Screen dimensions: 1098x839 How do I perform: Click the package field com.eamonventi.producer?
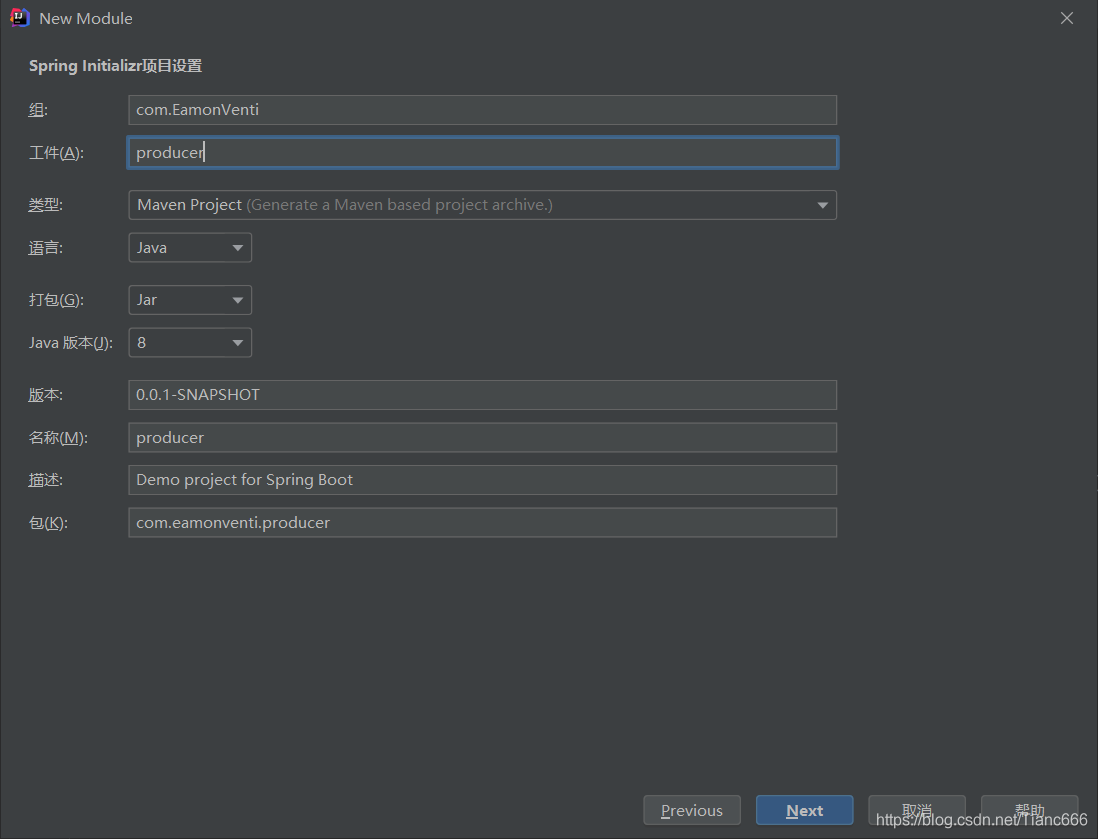482,522
